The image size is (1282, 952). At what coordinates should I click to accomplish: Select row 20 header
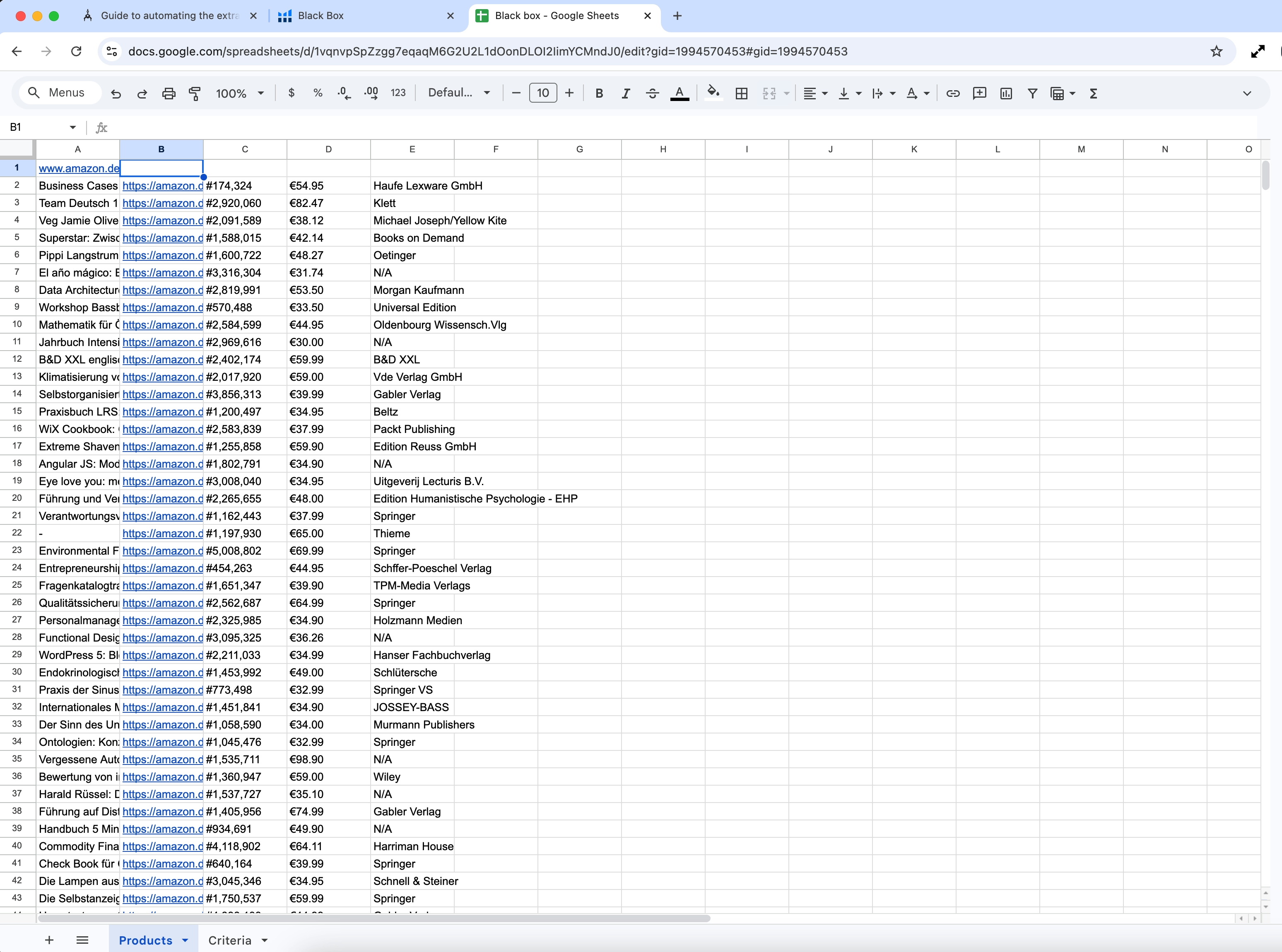point(17,498)
